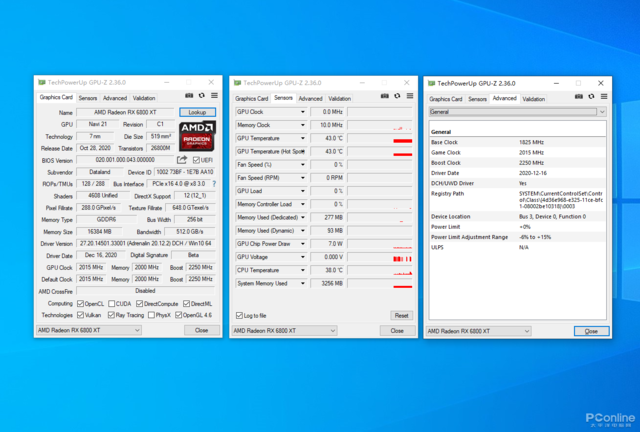Click Close button in Advanced window
This screenshot has width=640, height=432.
[x=591, y=331]
